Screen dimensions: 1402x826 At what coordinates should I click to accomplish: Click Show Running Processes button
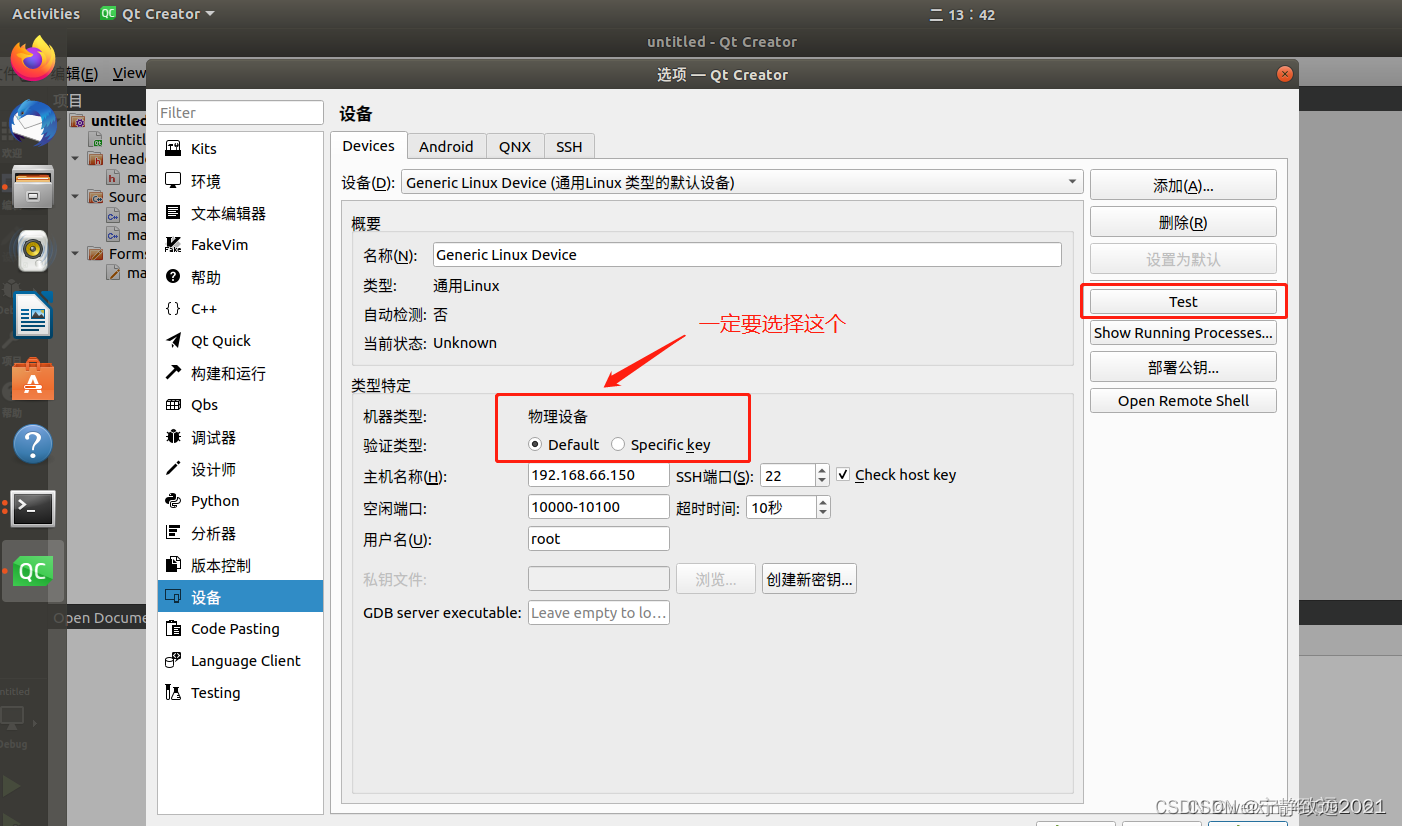1183,333
